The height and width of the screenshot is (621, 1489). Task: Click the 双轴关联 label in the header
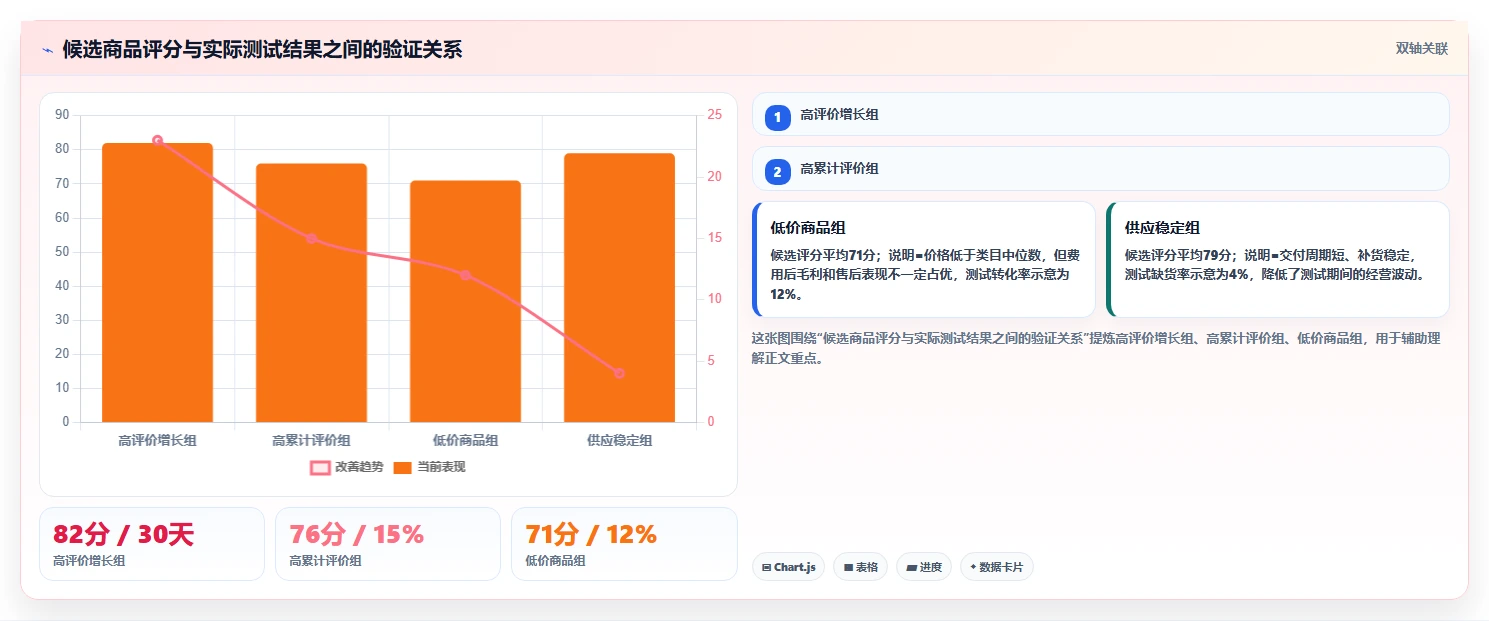[1422, 49]
